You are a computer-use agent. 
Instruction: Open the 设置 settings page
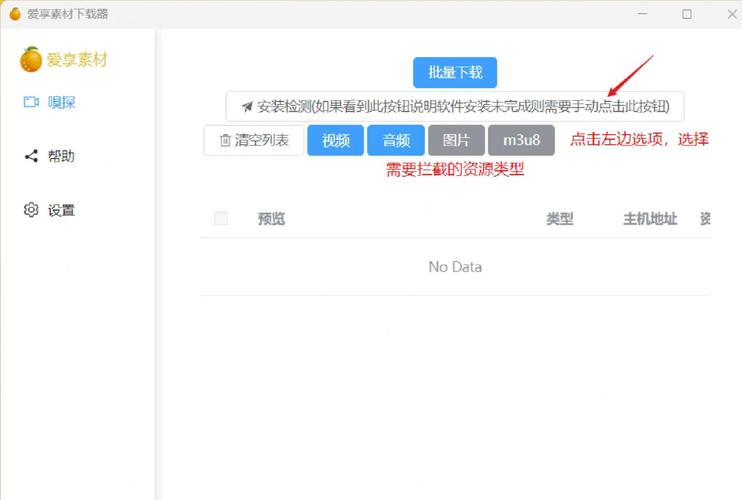[x=50, y=210]
